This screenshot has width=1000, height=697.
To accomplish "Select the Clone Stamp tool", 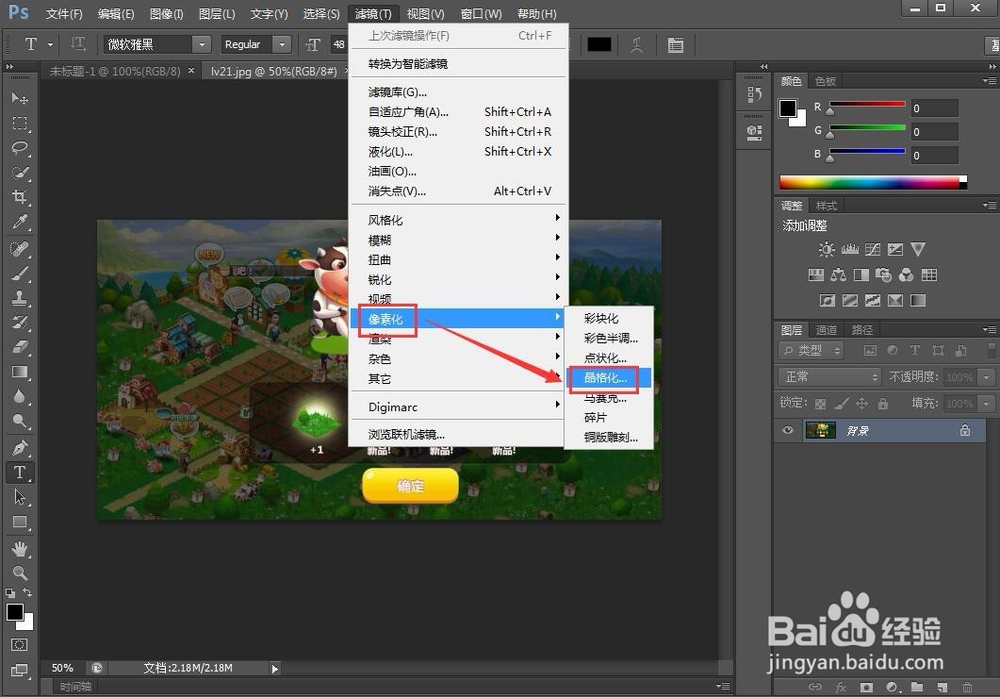I will click(x=20, y=298).
